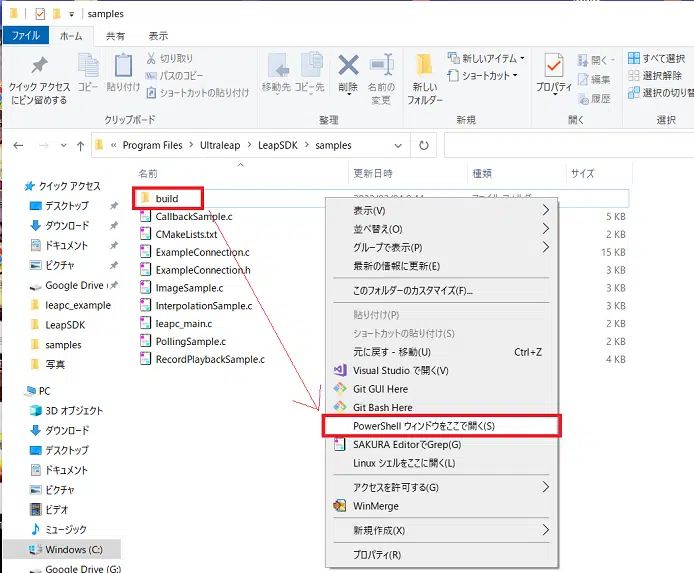Select Git Bash Here menu entry
Viewport: 694px width, 573px height.
click(382, 407)
